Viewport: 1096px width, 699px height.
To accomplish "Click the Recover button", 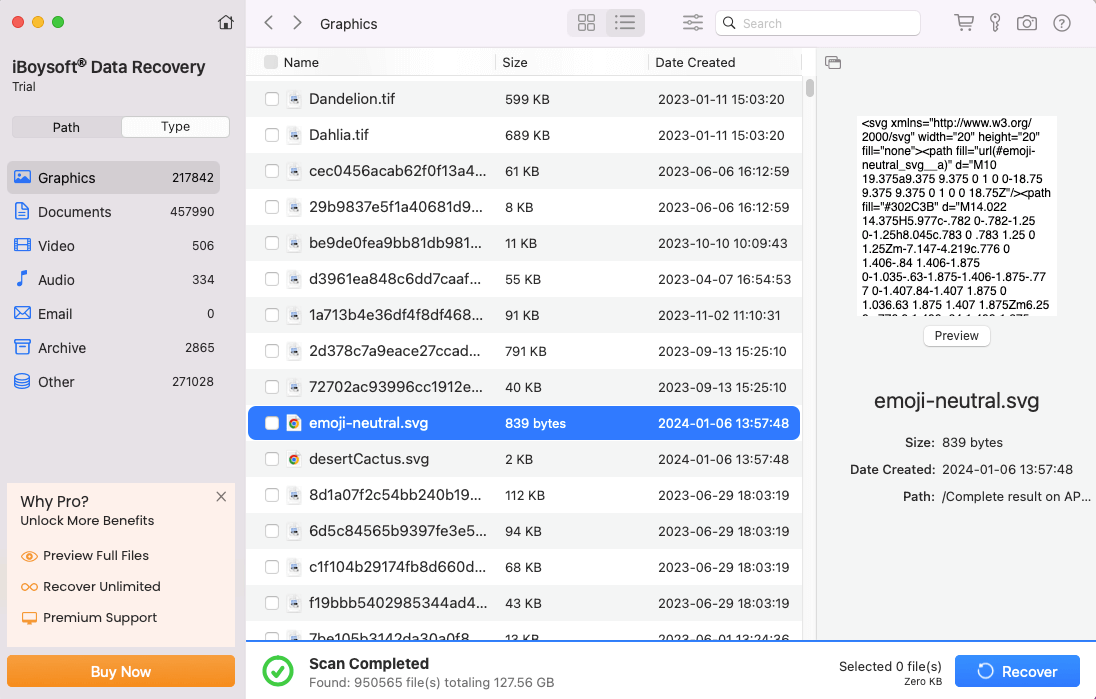I will [x=1017, y=671].
